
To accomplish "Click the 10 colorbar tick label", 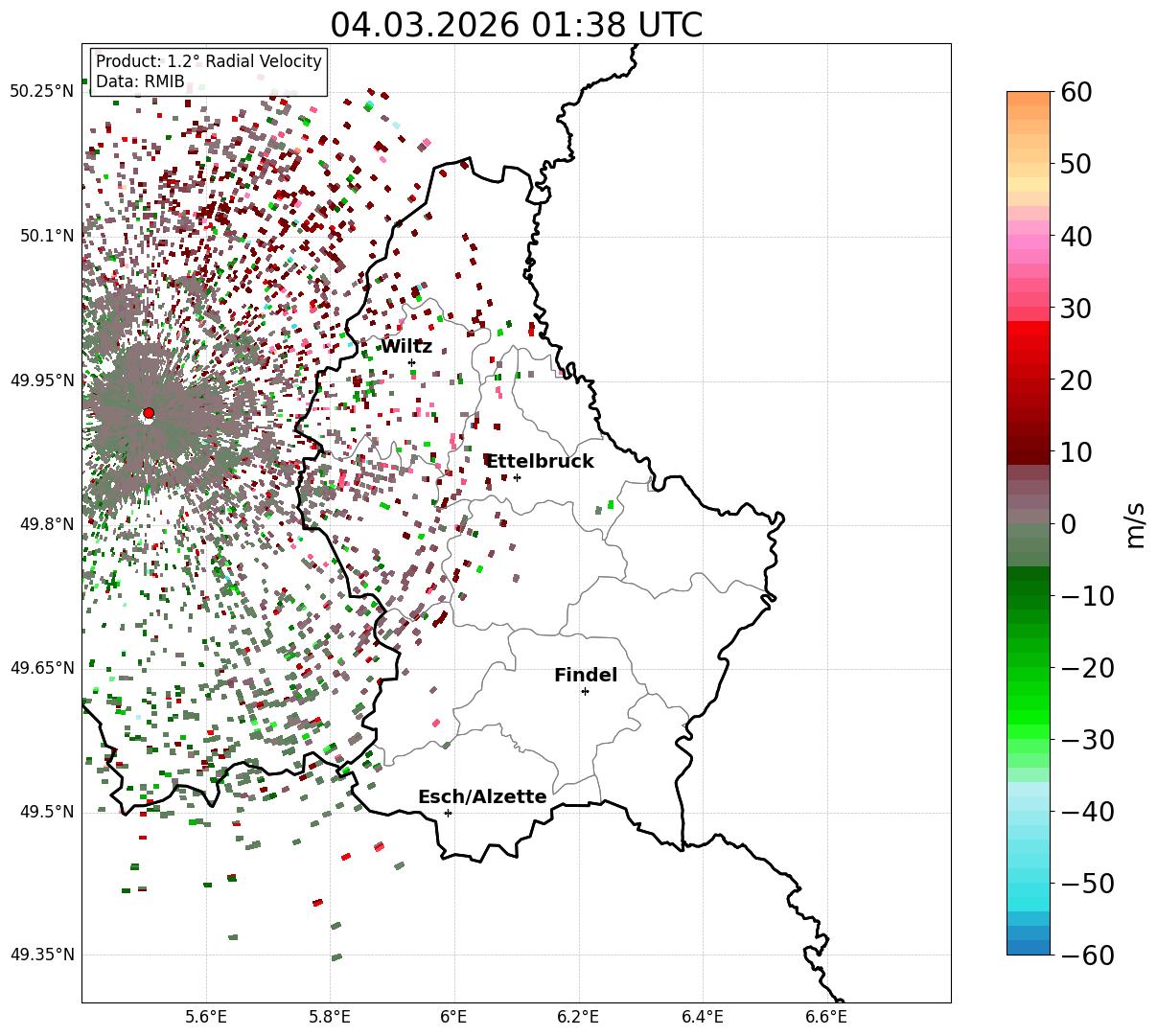I will (1076, 452).
